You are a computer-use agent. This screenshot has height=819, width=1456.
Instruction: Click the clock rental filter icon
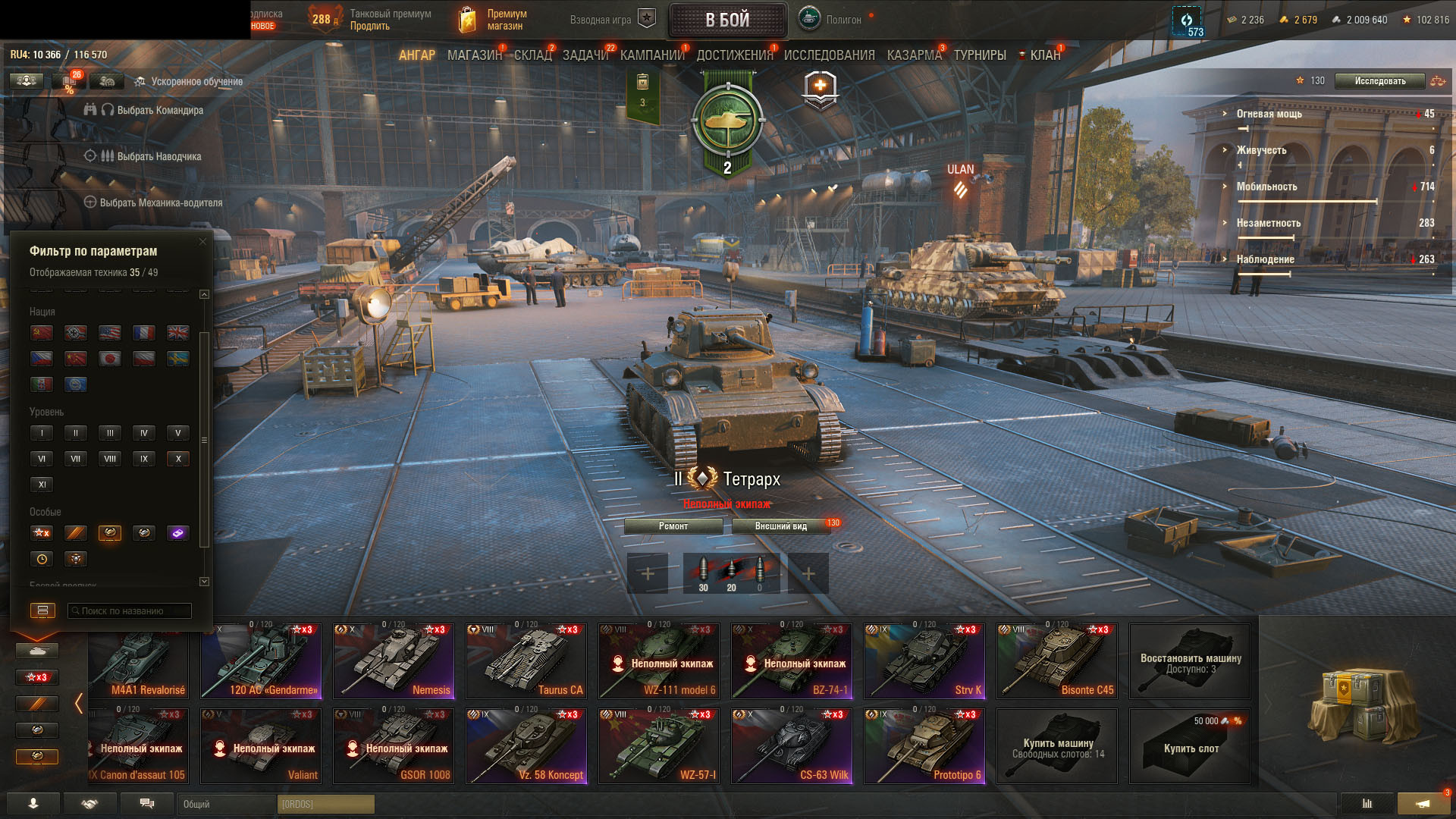42,559
